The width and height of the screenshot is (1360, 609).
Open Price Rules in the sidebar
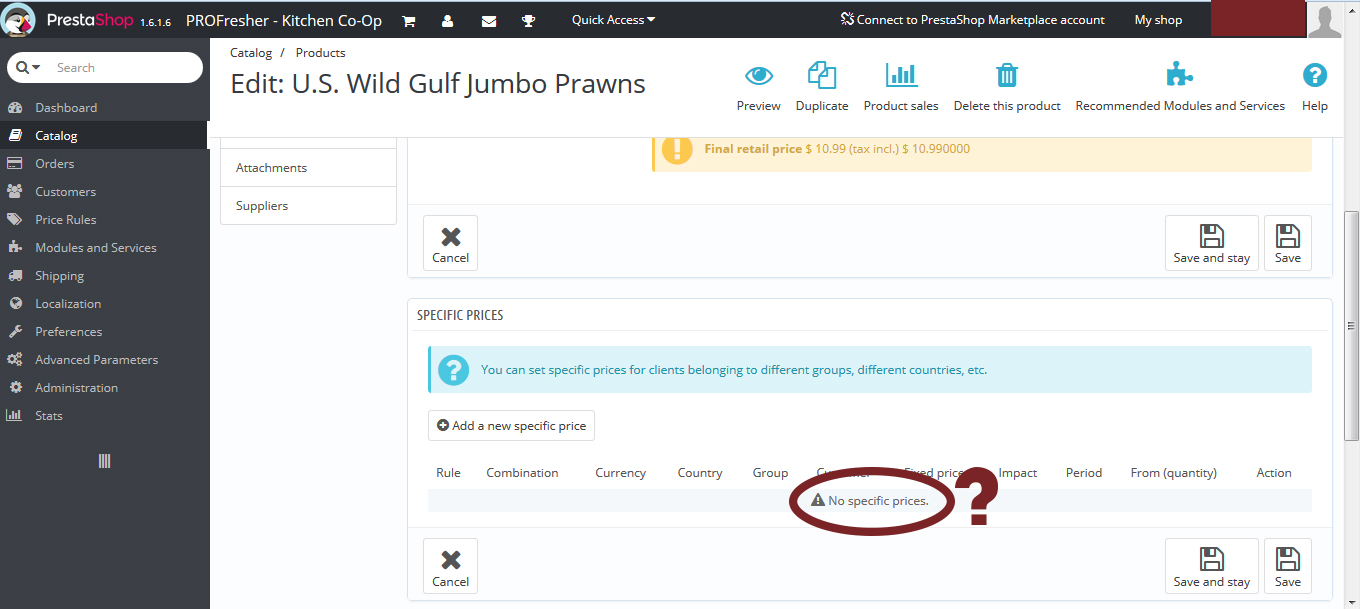coord(65,220)
